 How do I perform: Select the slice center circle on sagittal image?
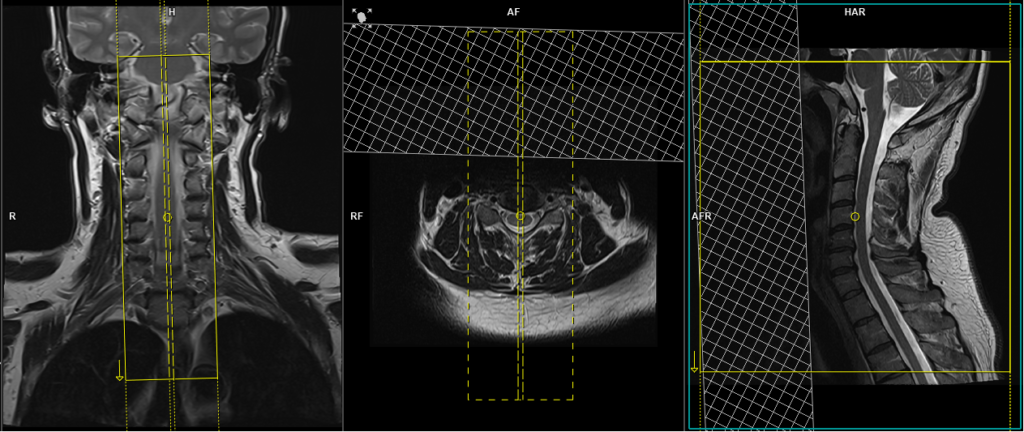[856, 216]
